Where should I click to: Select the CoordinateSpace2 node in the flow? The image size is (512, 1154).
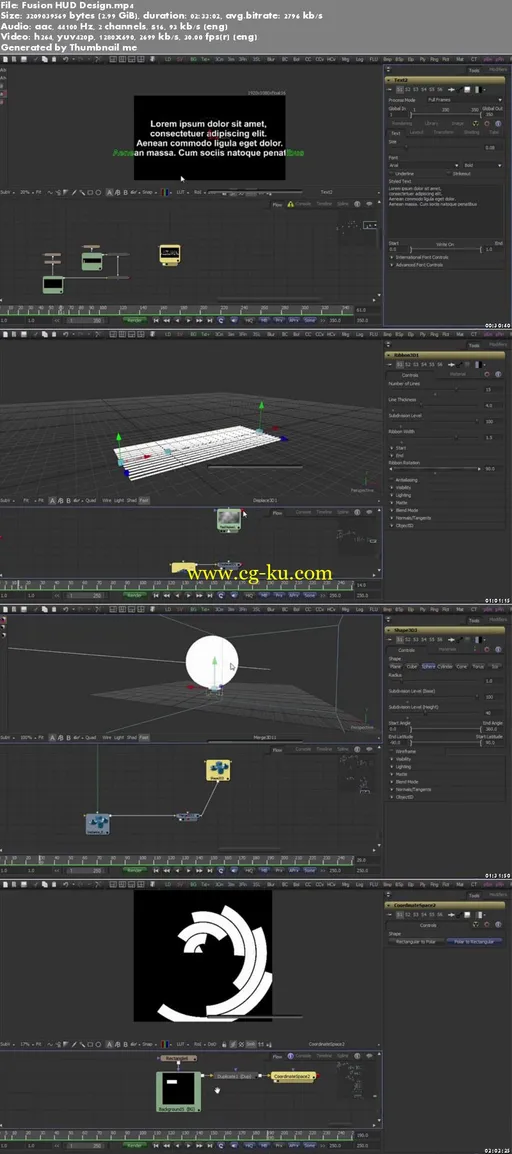(293, 1076)
